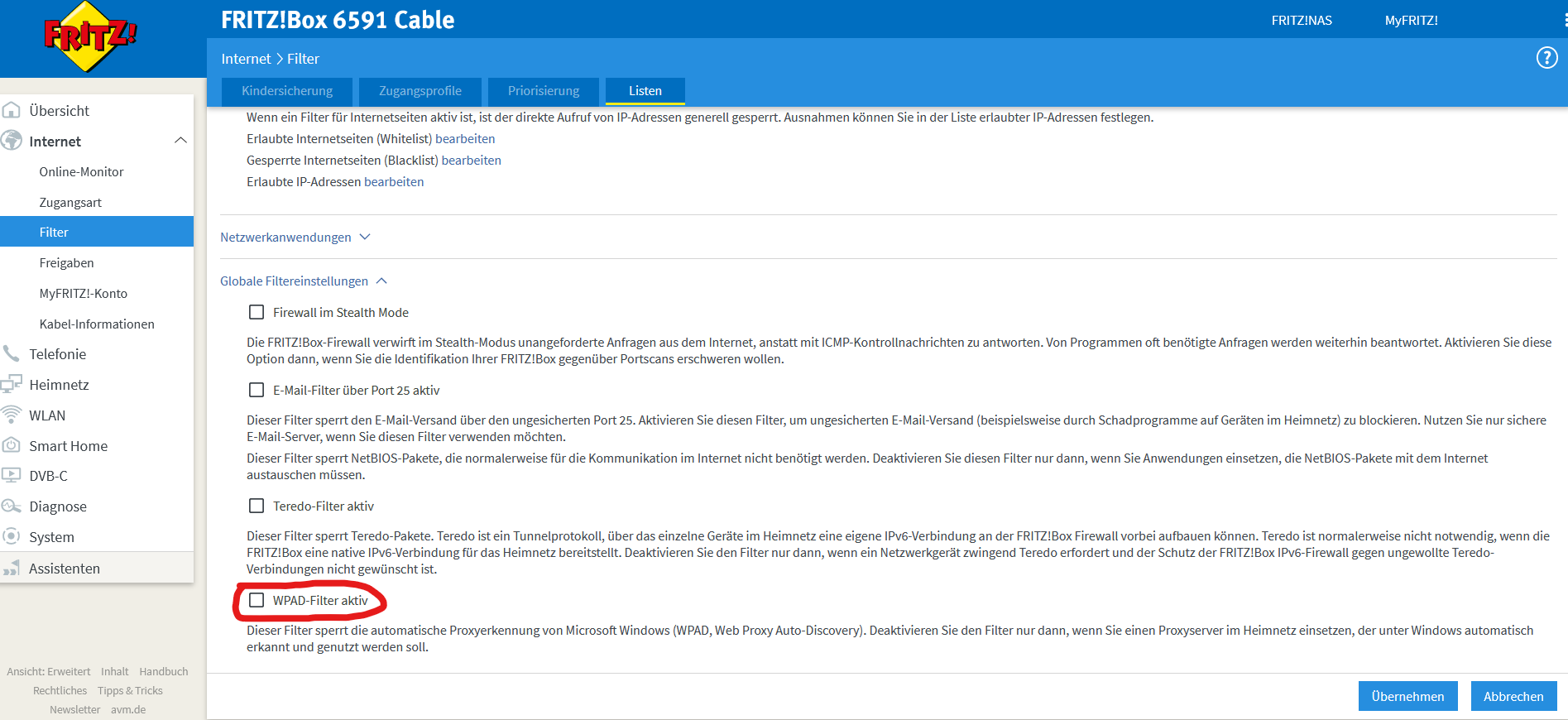
Task: Check the Teredo-Filter aktiv box
Action: [257, 506]
